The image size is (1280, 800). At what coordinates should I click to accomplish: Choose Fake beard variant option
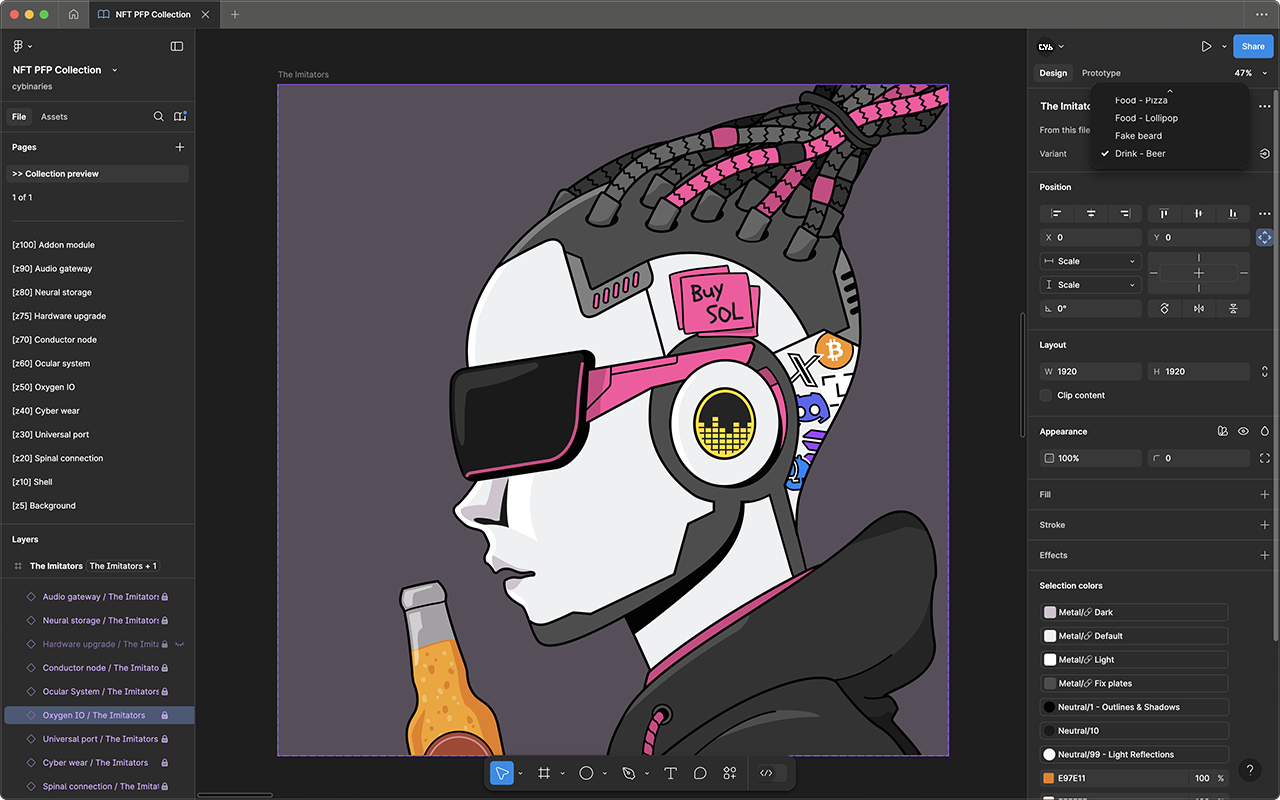pyautogui.click(x=1138, y=136)
